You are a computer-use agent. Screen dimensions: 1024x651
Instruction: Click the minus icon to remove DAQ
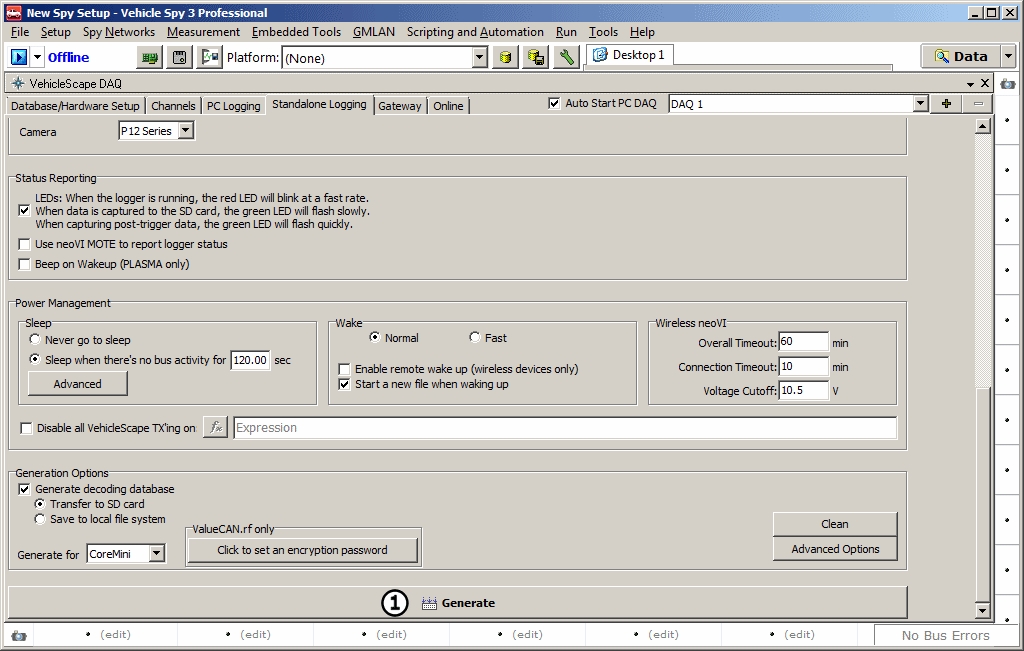tap(978, 104)
